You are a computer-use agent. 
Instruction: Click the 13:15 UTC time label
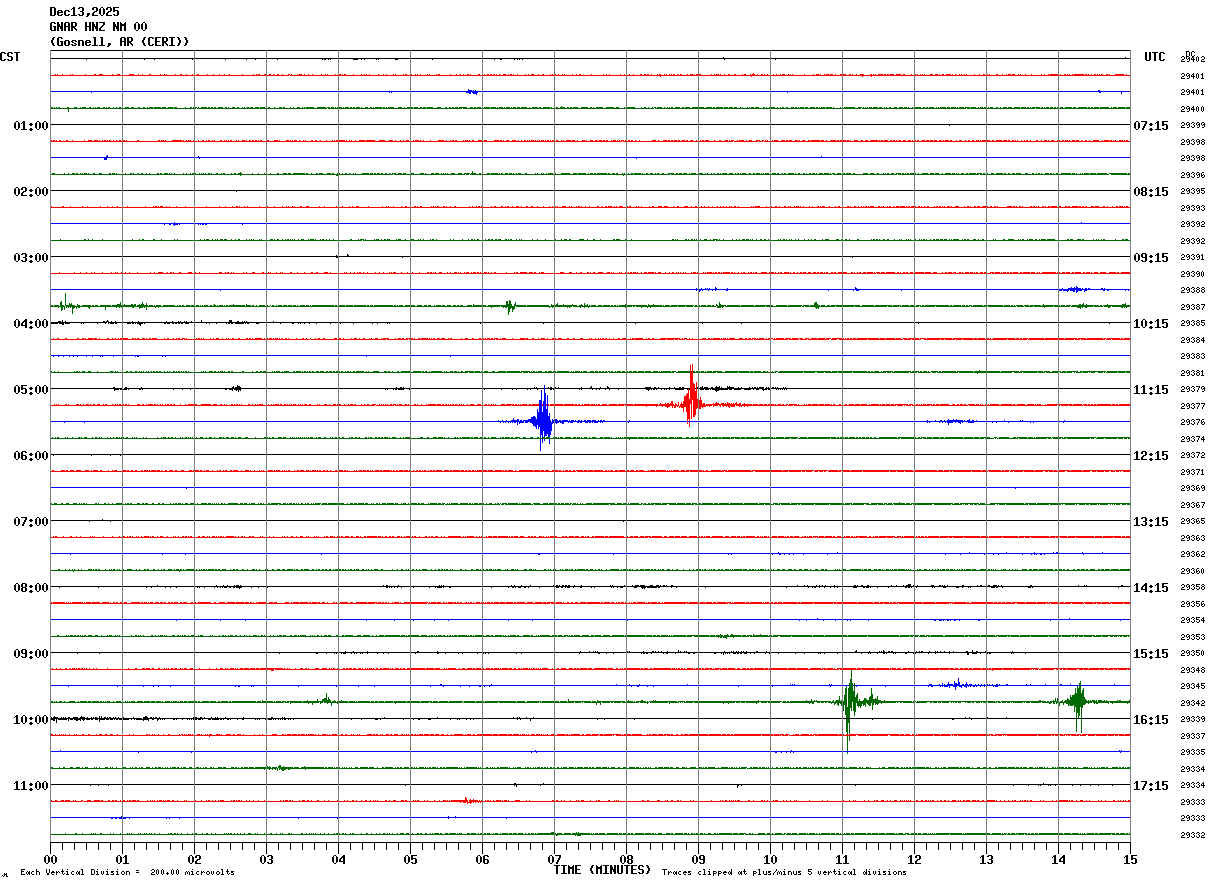[1151, 521]
